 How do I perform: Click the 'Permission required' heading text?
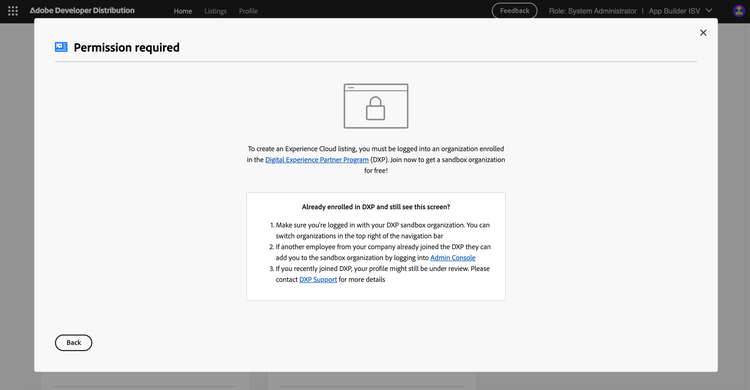click(127, 47)
